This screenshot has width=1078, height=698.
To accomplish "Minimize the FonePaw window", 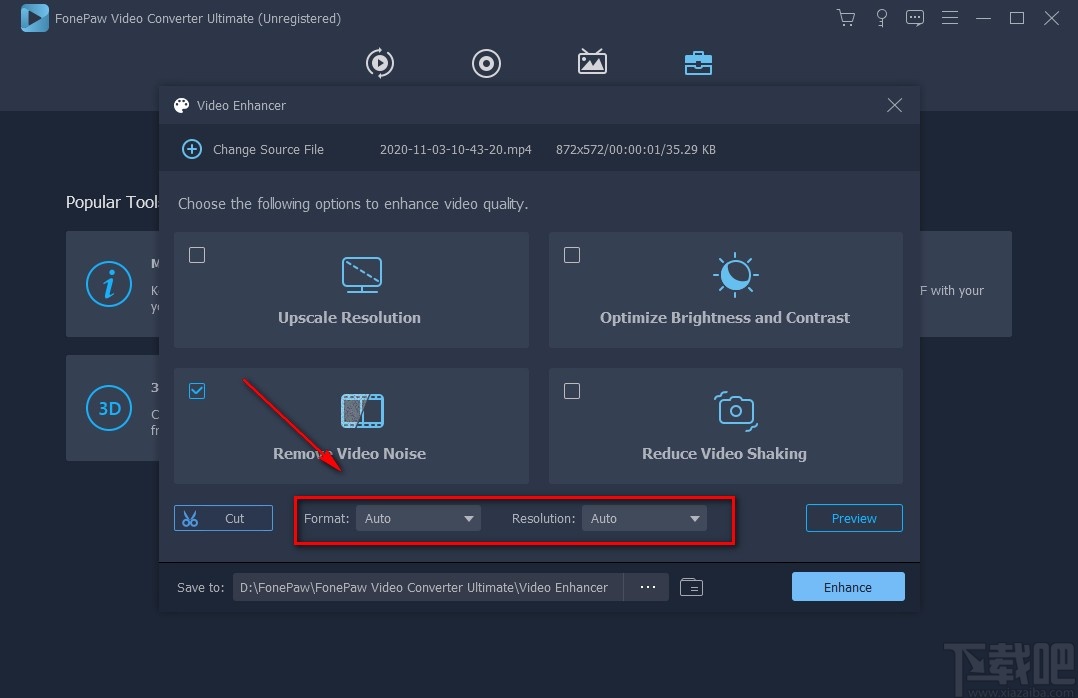I will pos(983,18).
